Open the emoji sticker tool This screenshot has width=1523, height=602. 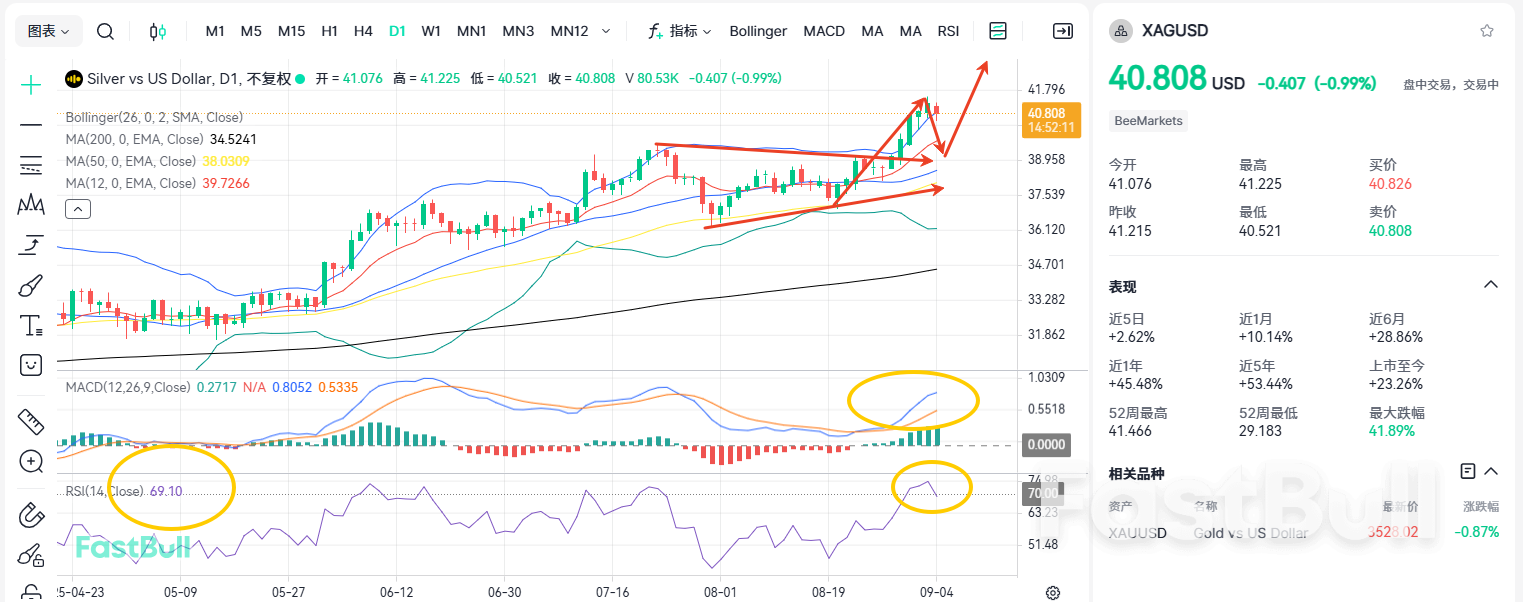(30, 365)
